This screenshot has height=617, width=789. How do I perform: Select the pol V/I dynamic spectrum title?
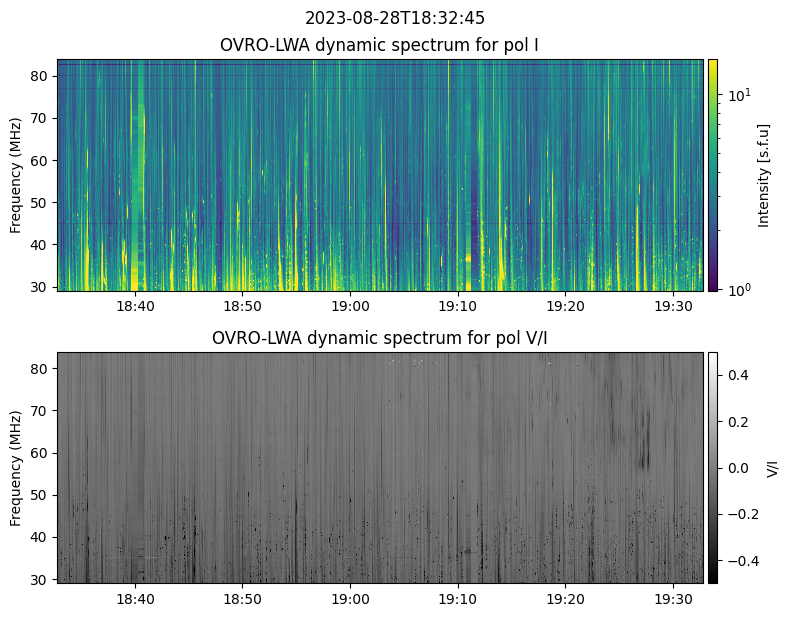pyautogui.click(x=380, y=338)
